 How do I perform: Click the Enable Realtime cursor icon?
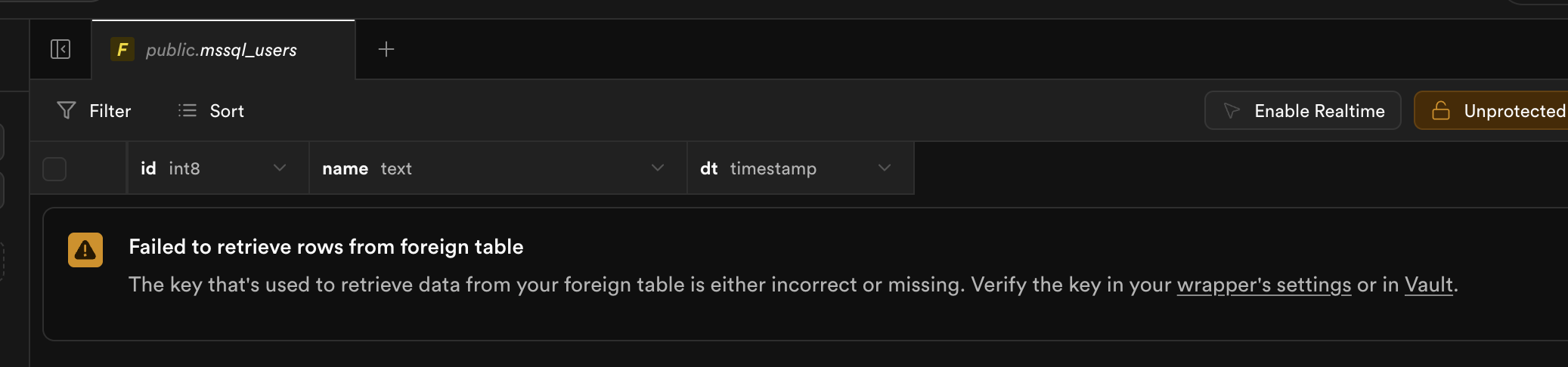click(1232, 111)
